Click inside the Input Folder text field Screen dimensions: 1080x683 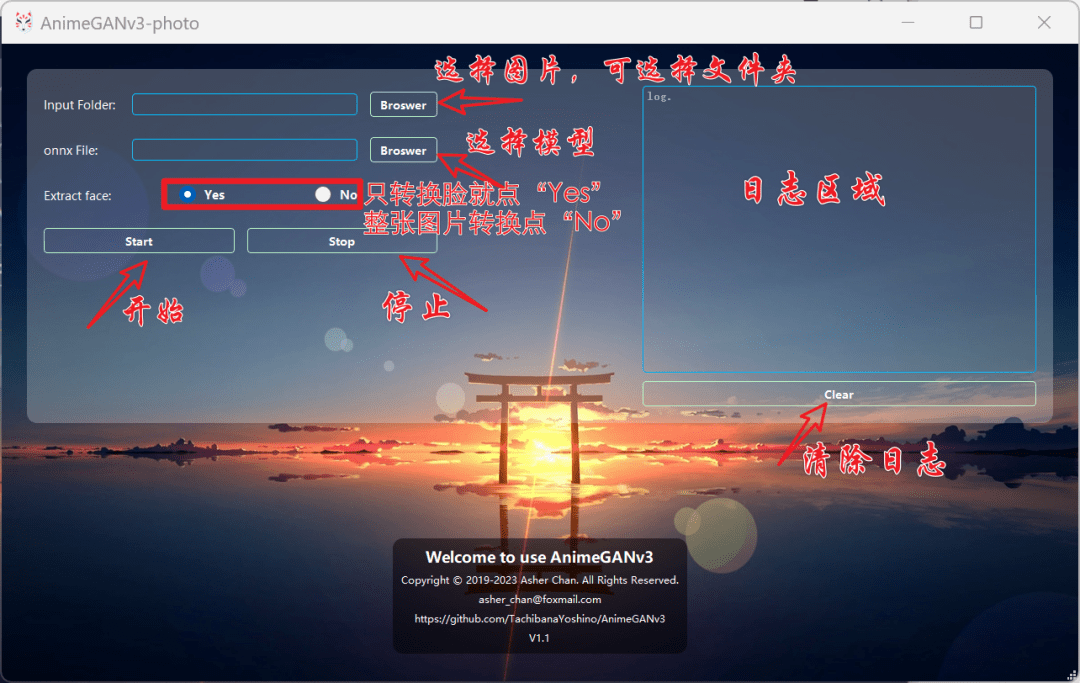244,104
